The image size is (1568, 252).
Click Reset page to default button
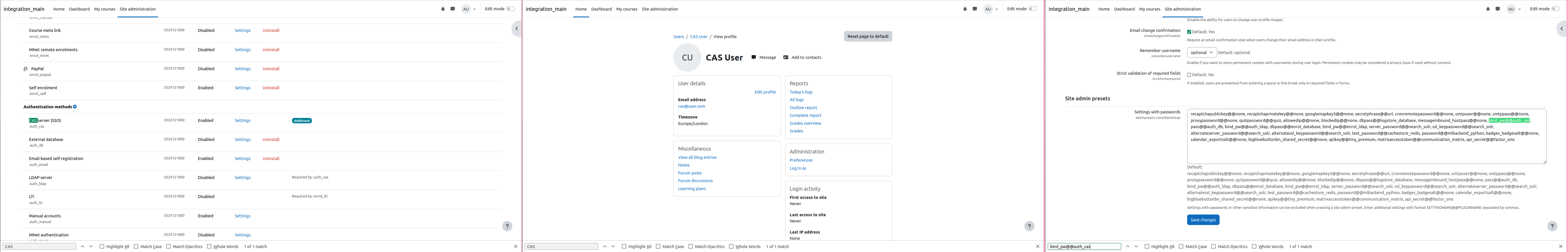tap(868, 37)
